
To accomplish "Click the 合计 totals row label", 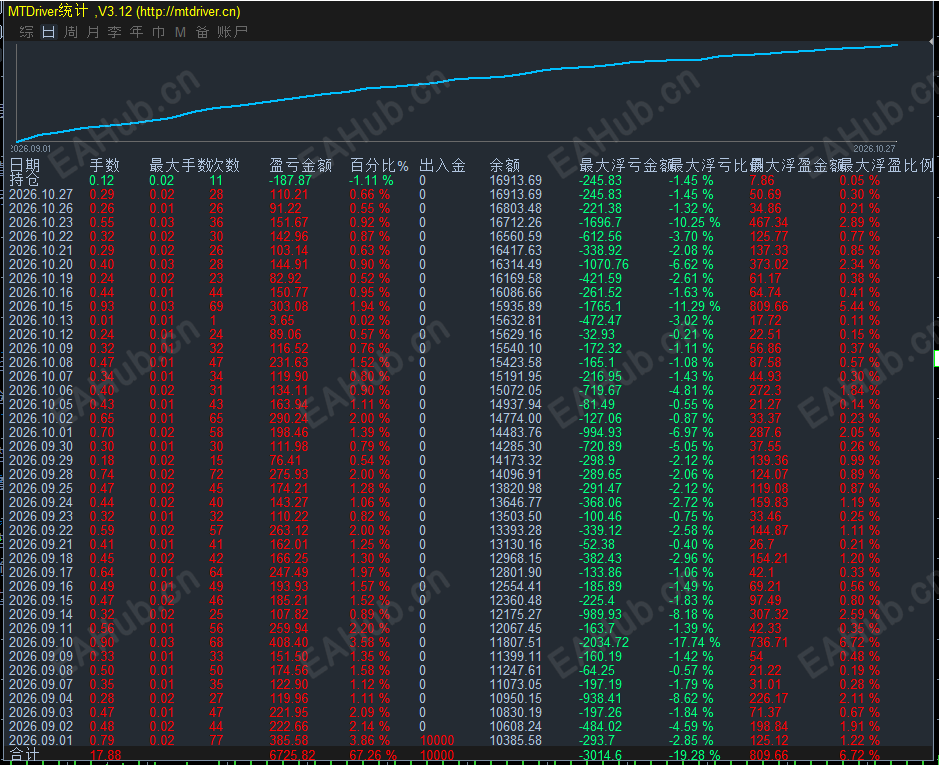I will click(x=24, y=755).
